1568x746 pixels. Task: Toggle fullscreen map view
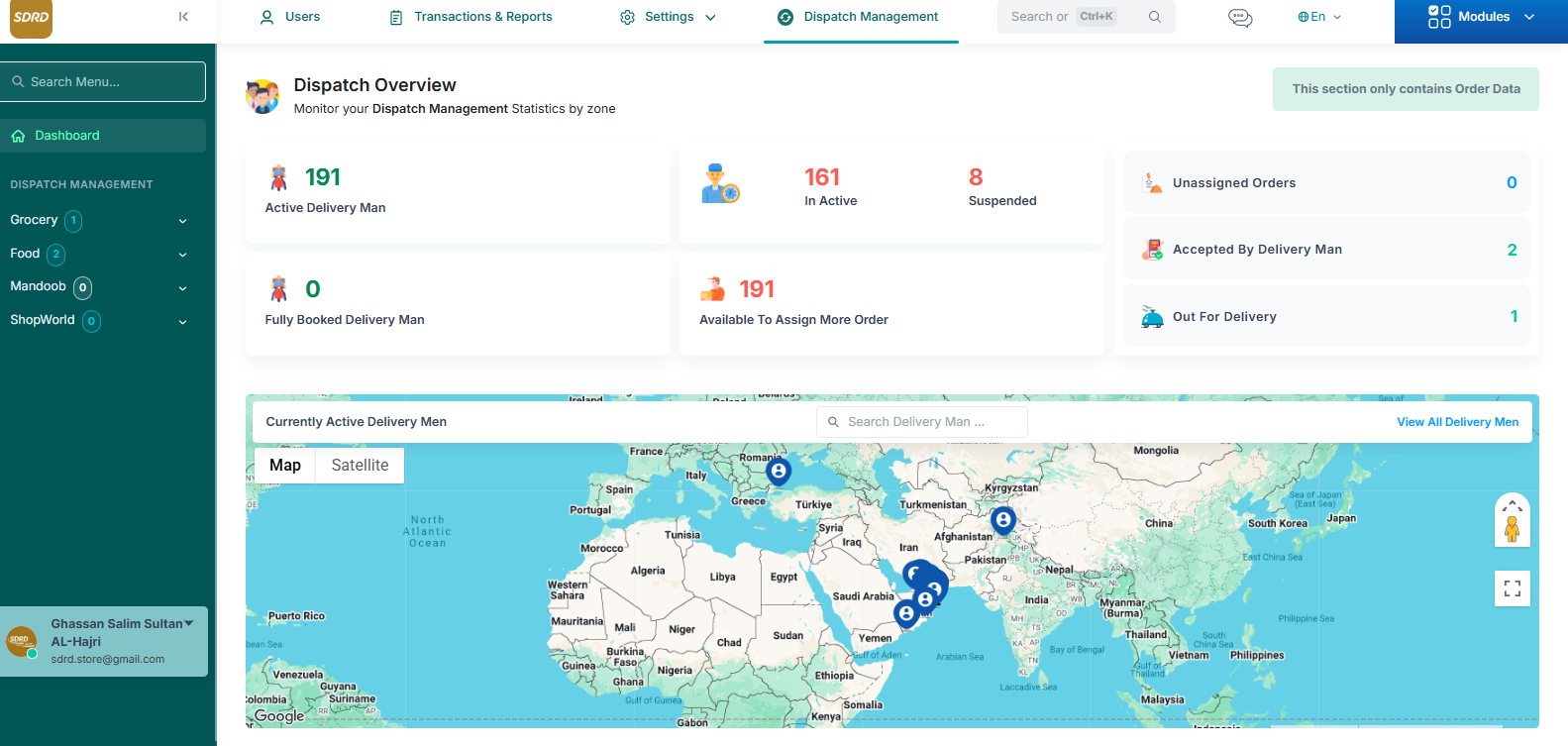1512,588
